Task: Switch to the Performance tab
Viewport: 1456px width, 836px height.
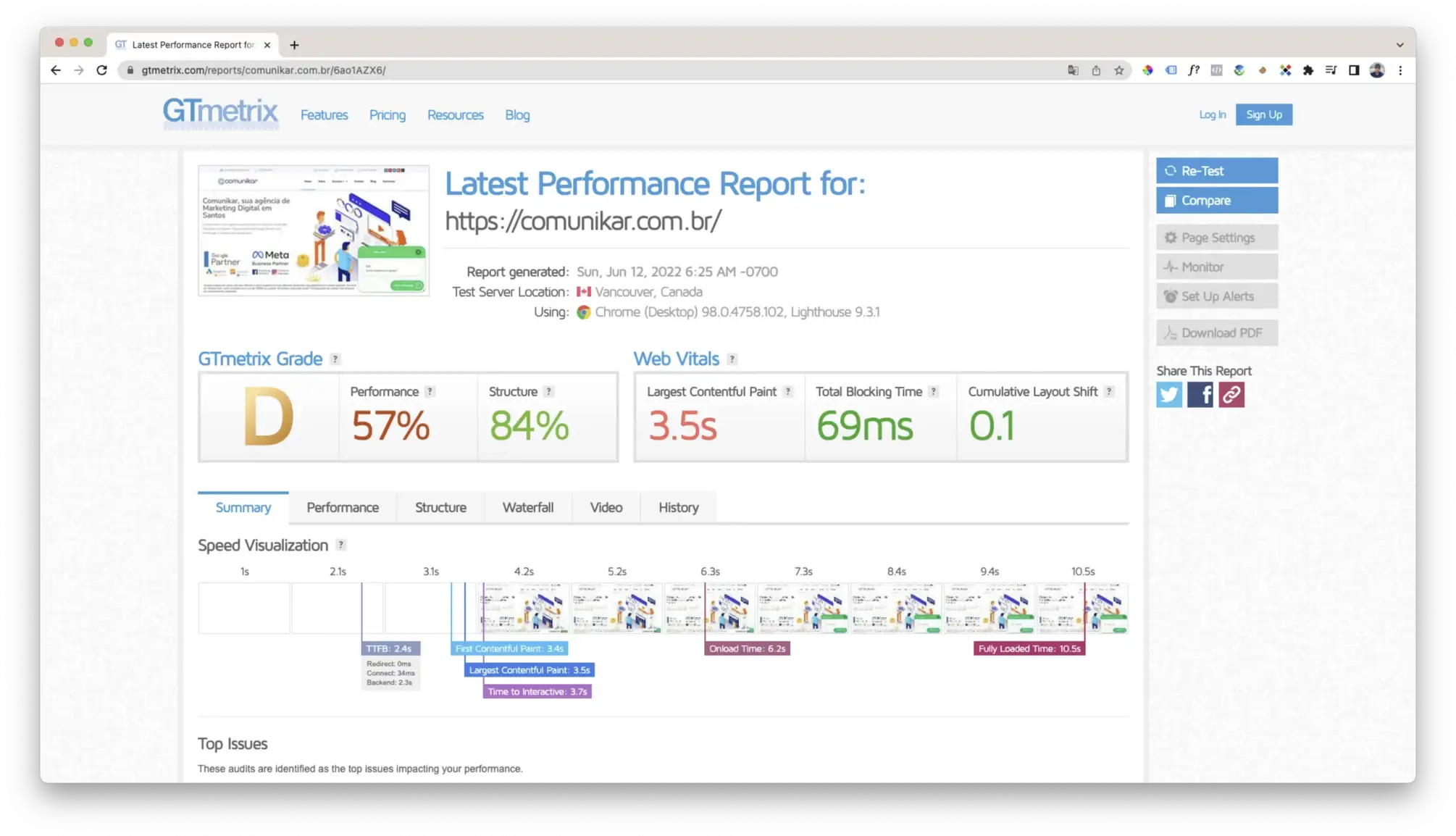Action: point(343,508)
